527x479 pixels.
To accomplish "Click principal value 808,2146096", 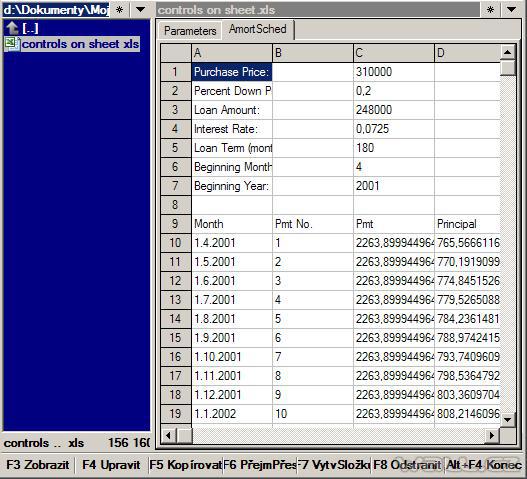I will 467,413.
